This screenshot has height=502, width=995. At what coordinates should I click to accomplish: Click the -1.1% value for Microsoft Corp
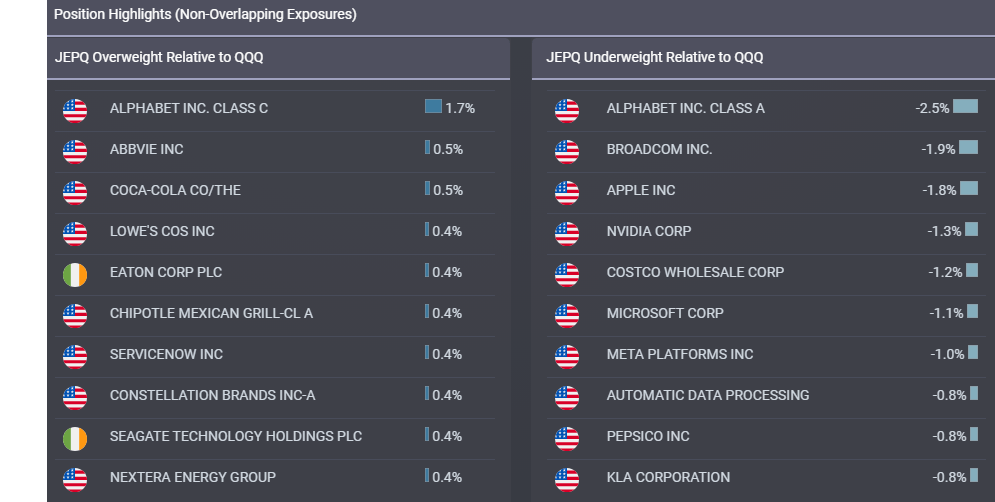tap(947, 313)
